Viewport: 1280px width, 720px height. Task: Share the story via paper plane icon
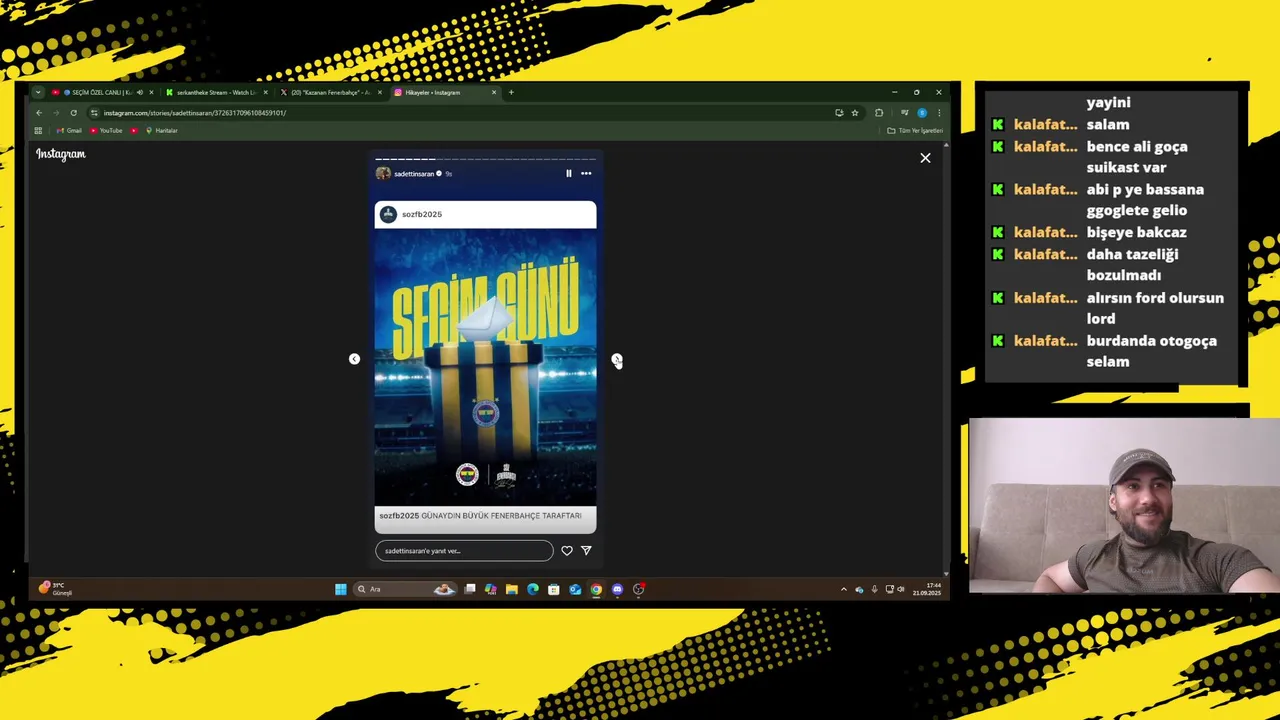pyautogui.click(x=586, y=551)
